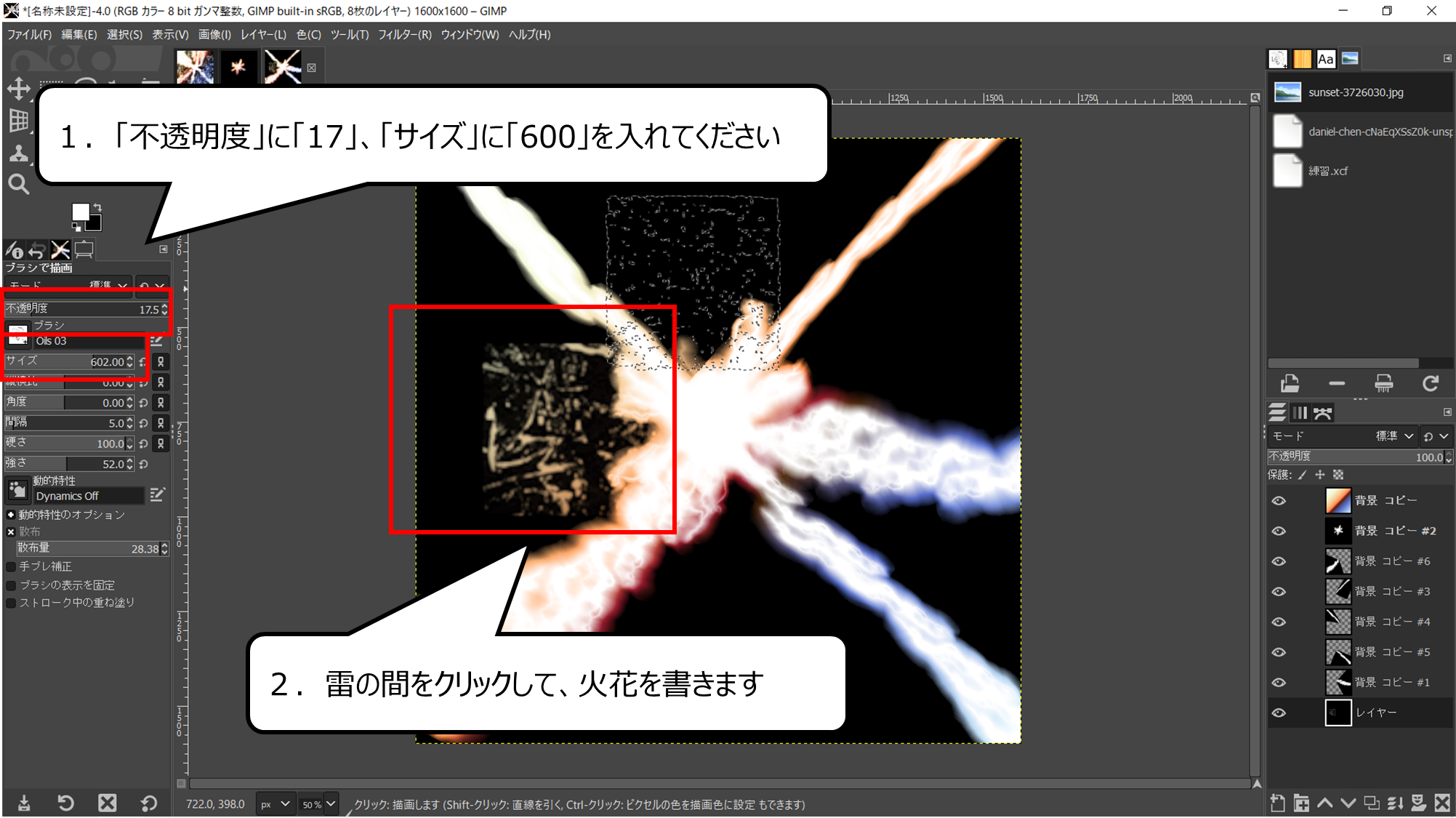
Task: Select 練習.xcf in document history
Action: [1361, 171]
